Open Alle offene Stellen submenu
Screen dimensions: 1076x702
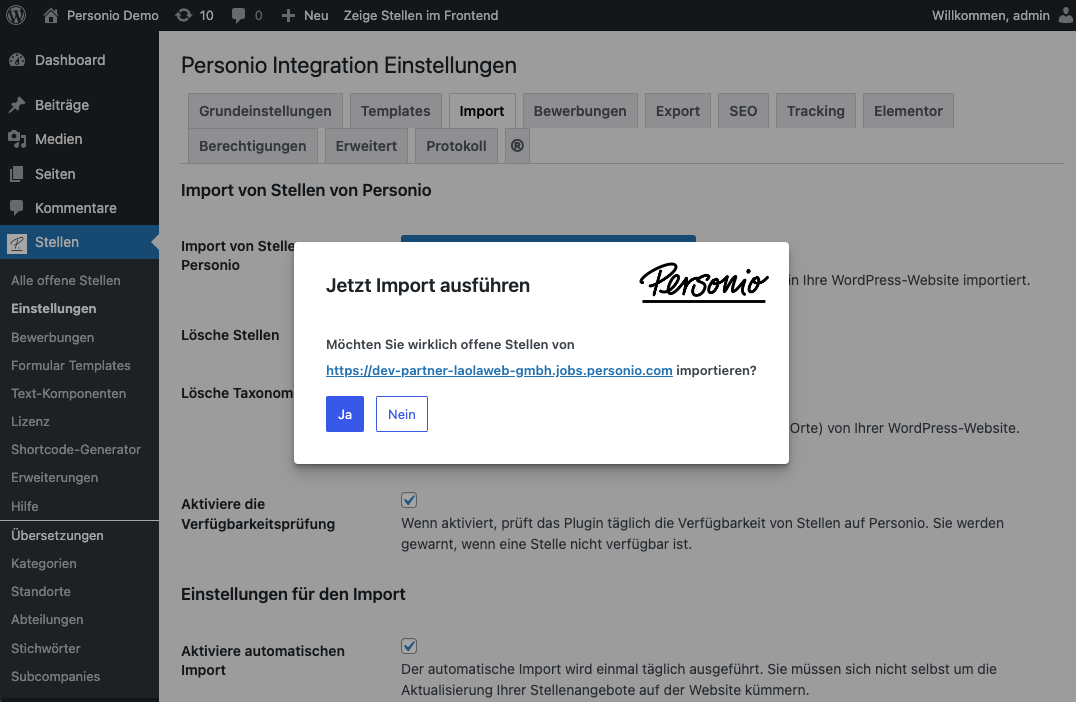(66, 281)
